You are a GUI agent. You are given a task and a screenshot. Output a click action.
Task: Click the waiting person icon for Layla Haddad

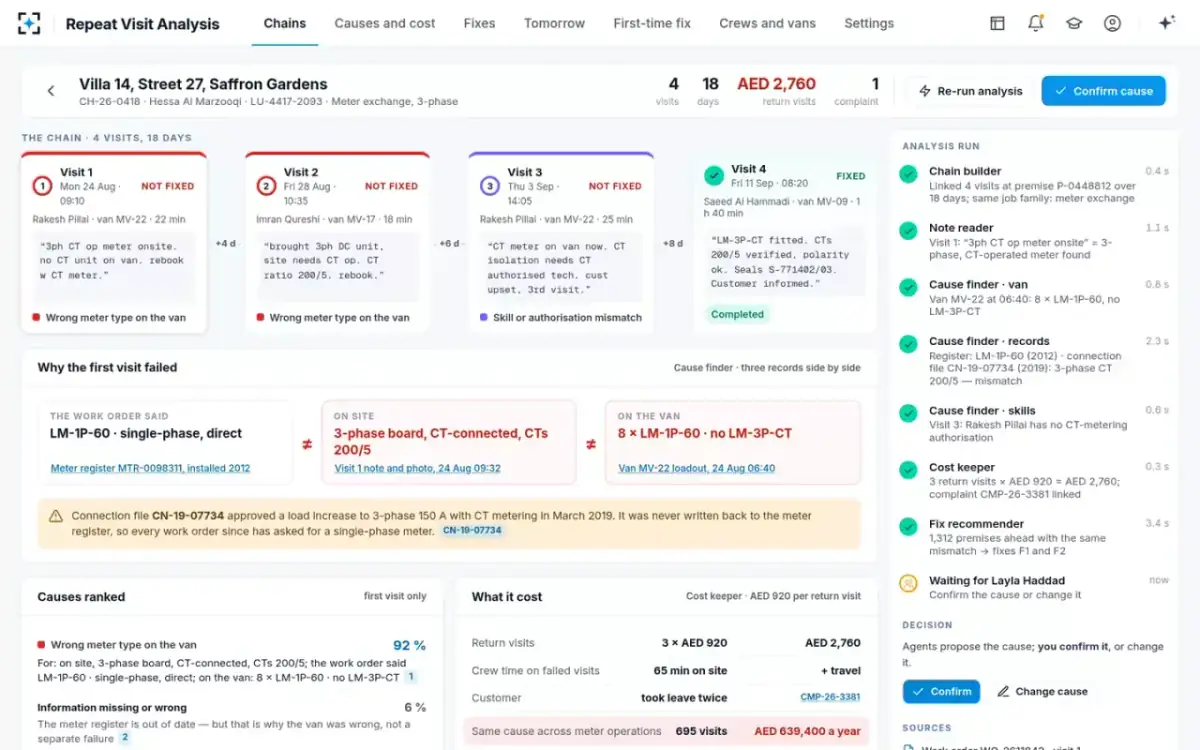point(908,583)
